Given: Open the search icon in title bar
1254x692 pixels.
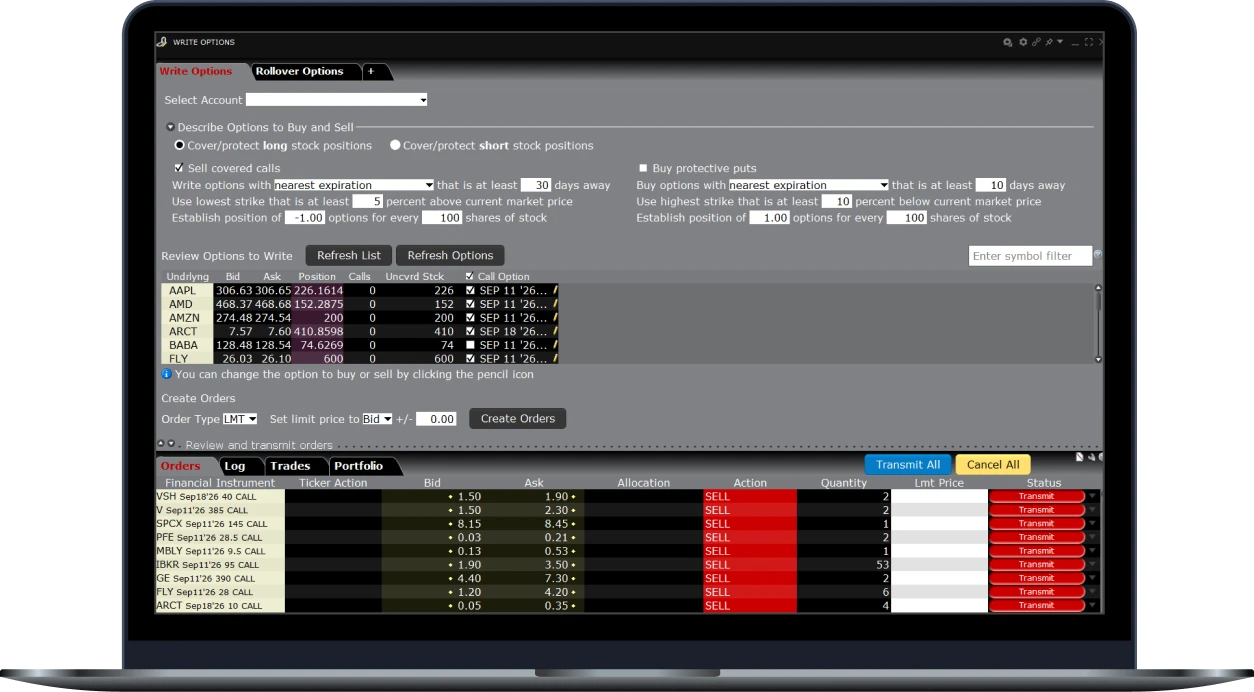Looking at the screenshot, I should pyautogui.click(x=1008, y=42).
